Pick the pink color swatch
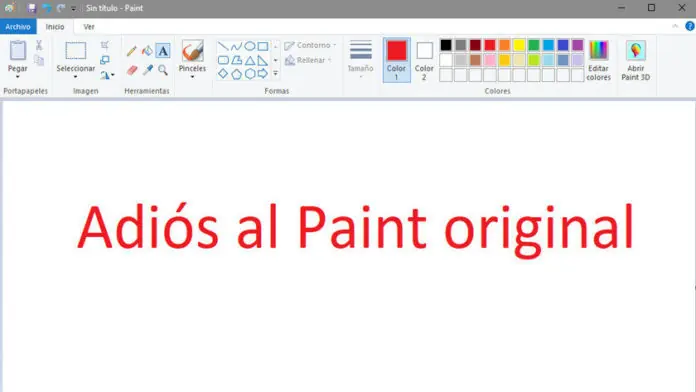This screenshot has width=696, height=392. point(490,60)
